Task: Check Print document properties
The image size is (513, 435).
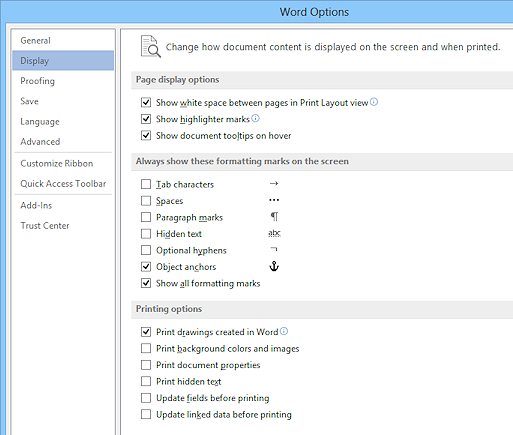Action: [x=146, y=365]
